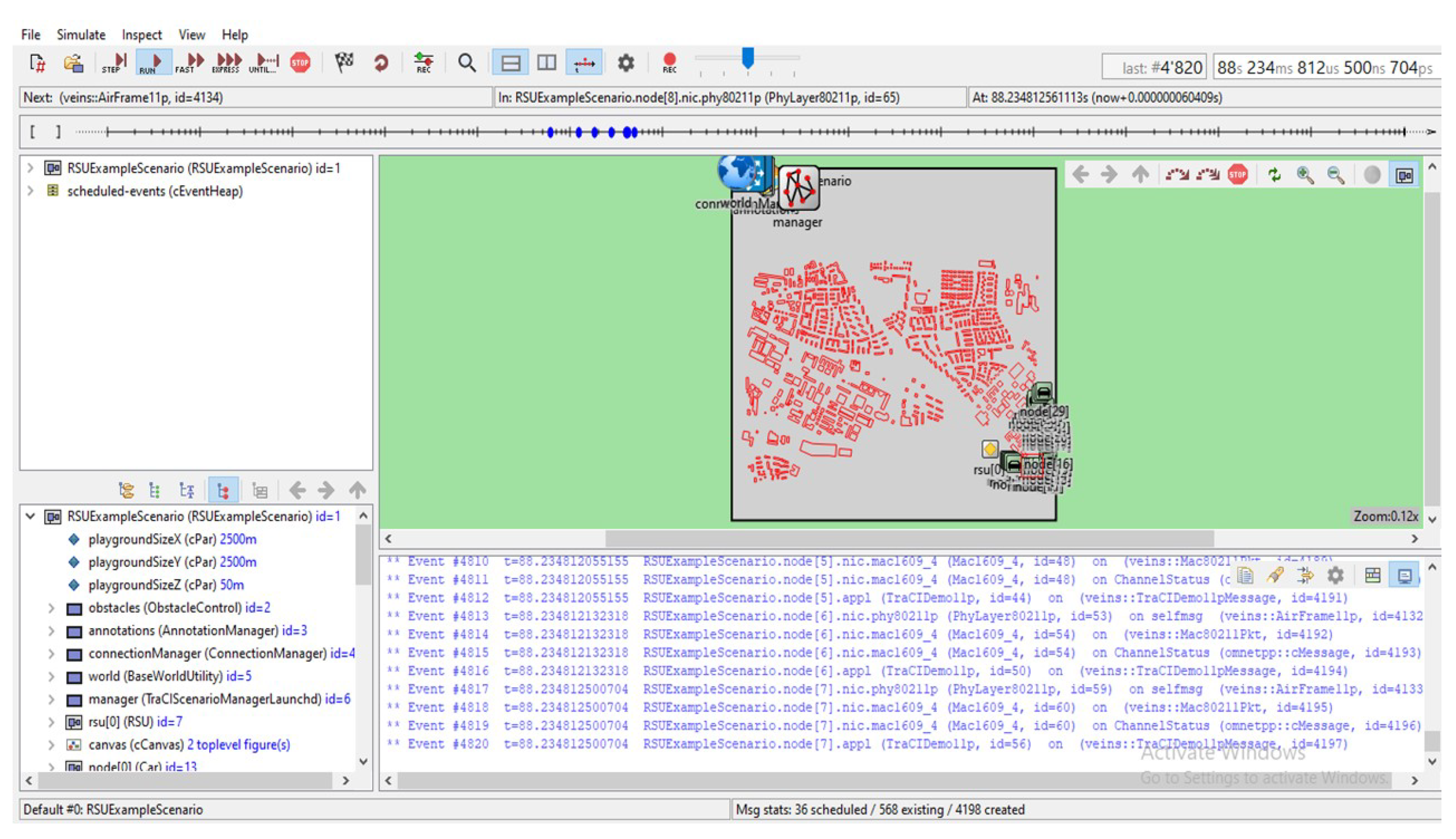1456x839 pixels.
Task: Click the simulation speed slider handle
Action: (x=747, y=58)
